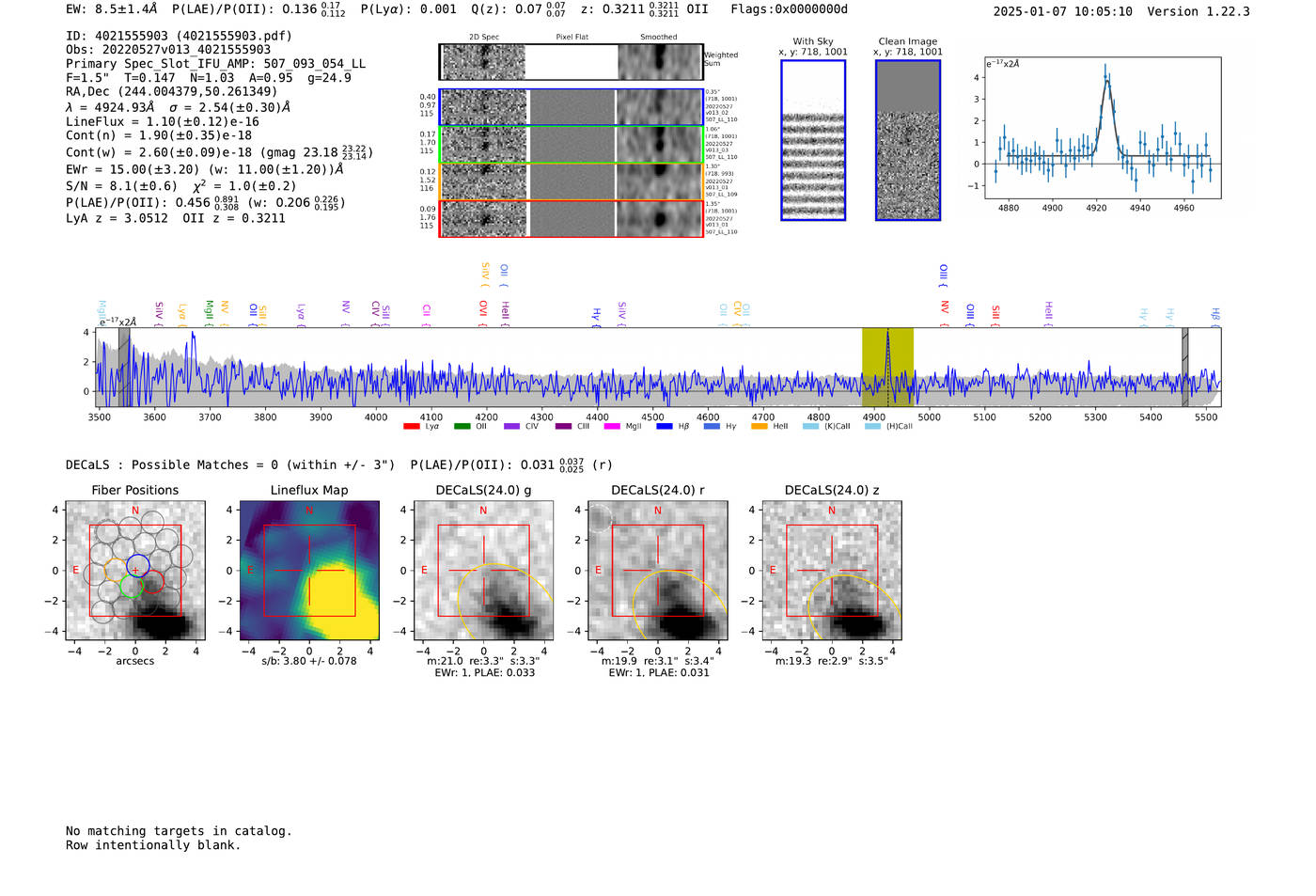The image size is (1316, 896).
Task: Choose the (H)CaII legend swatch
Action: click(872, 427)
